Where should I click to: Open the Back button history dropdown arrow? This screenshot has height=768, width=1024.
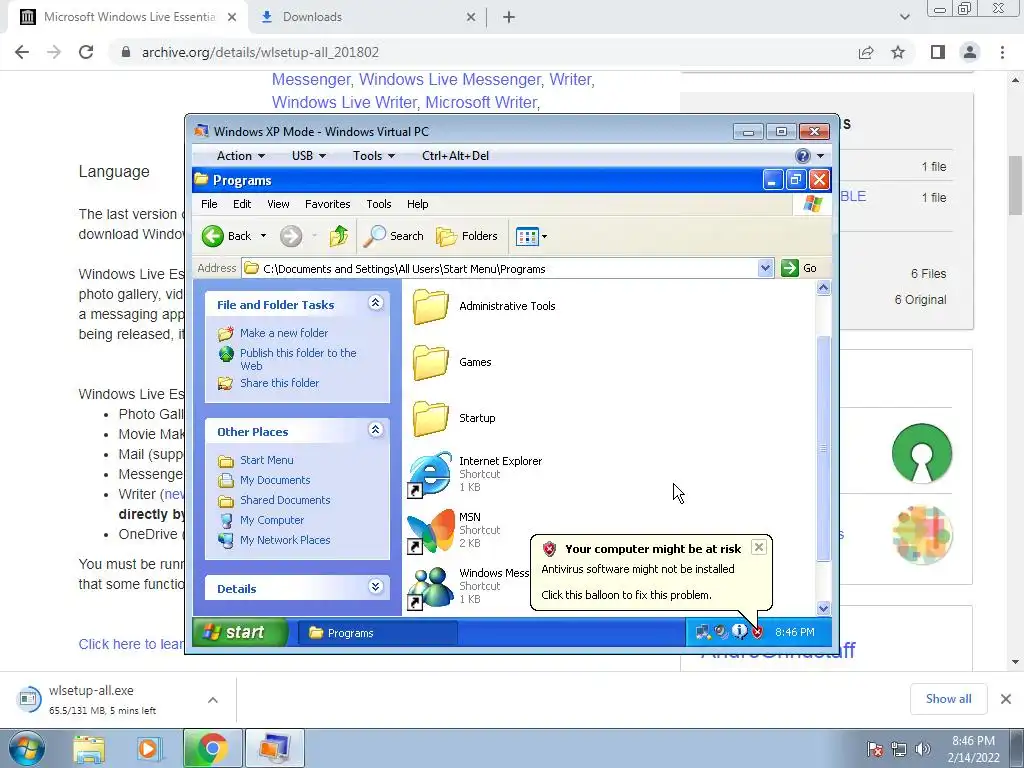(x=263, y=236)
